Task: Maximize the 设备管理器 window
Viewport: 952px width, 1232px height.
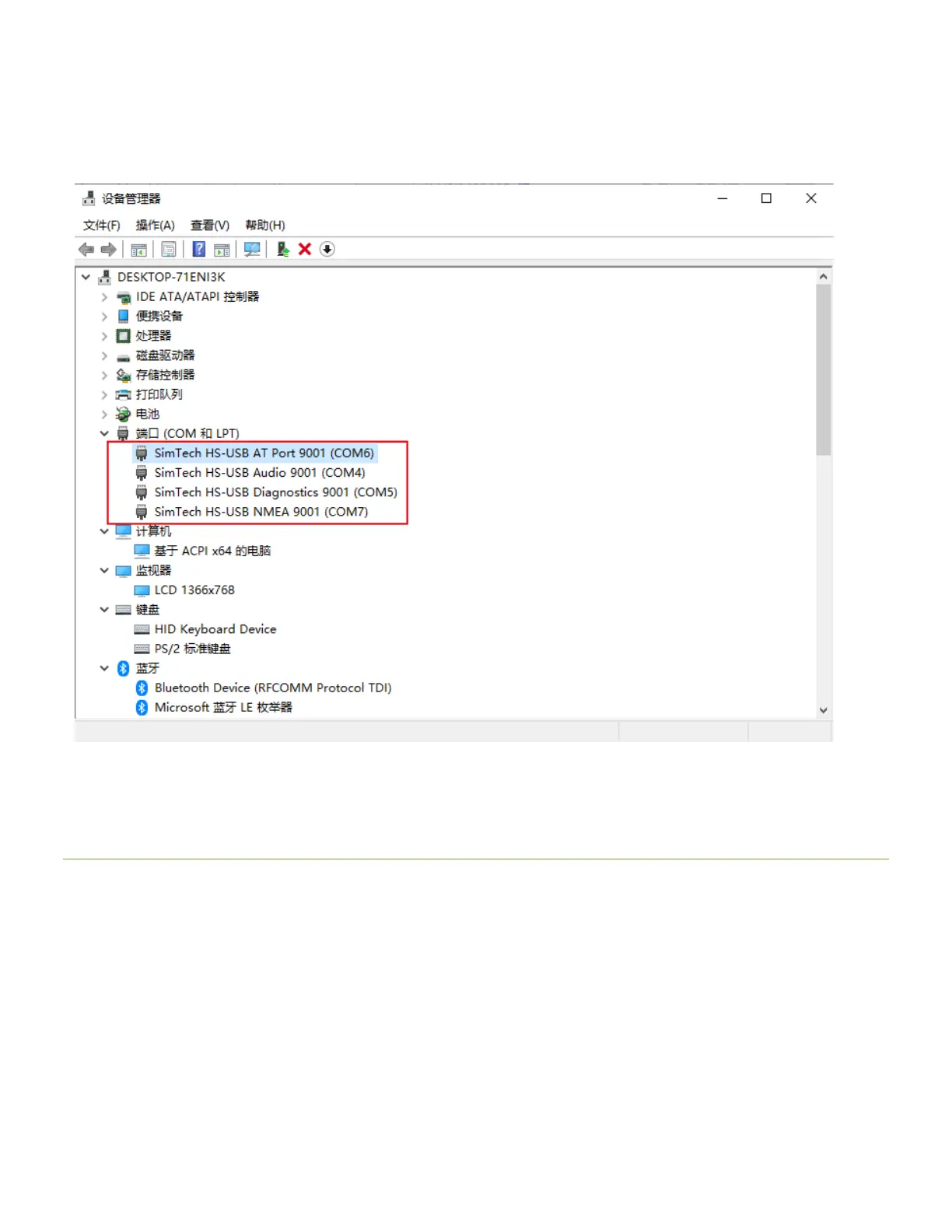Action: [766, 199]
